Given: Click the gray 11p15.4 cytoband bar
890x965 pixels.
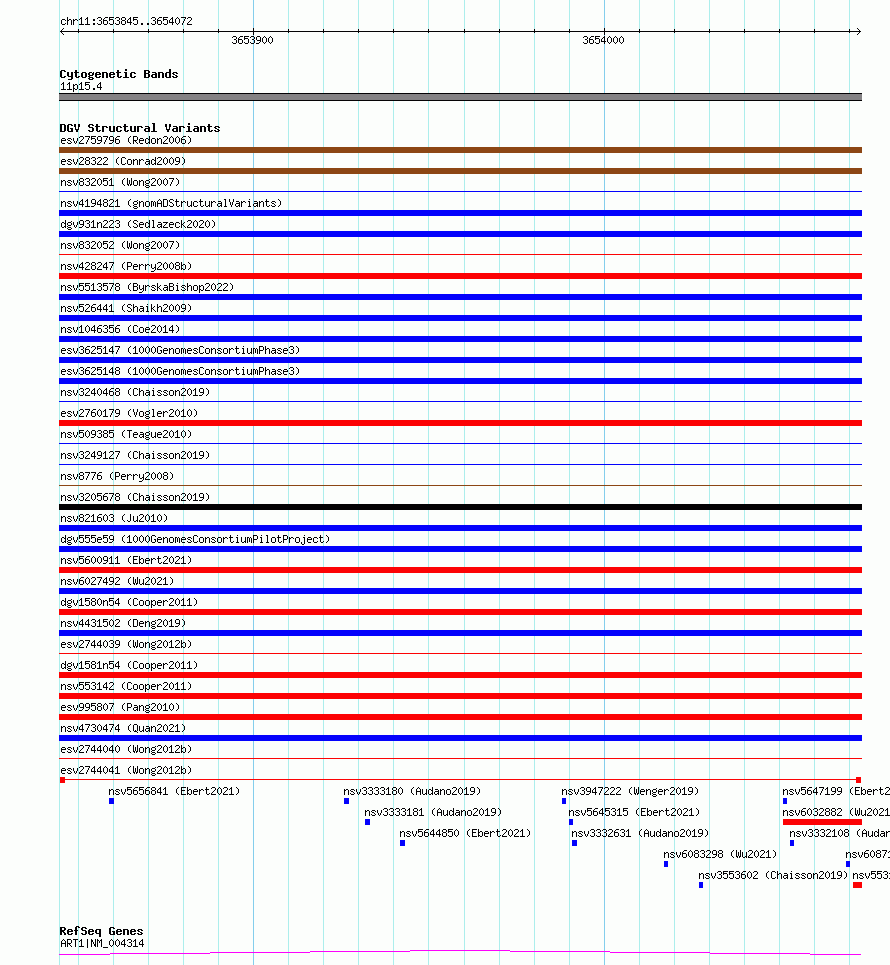Looking at the screenshot, I should coord(460,97).
